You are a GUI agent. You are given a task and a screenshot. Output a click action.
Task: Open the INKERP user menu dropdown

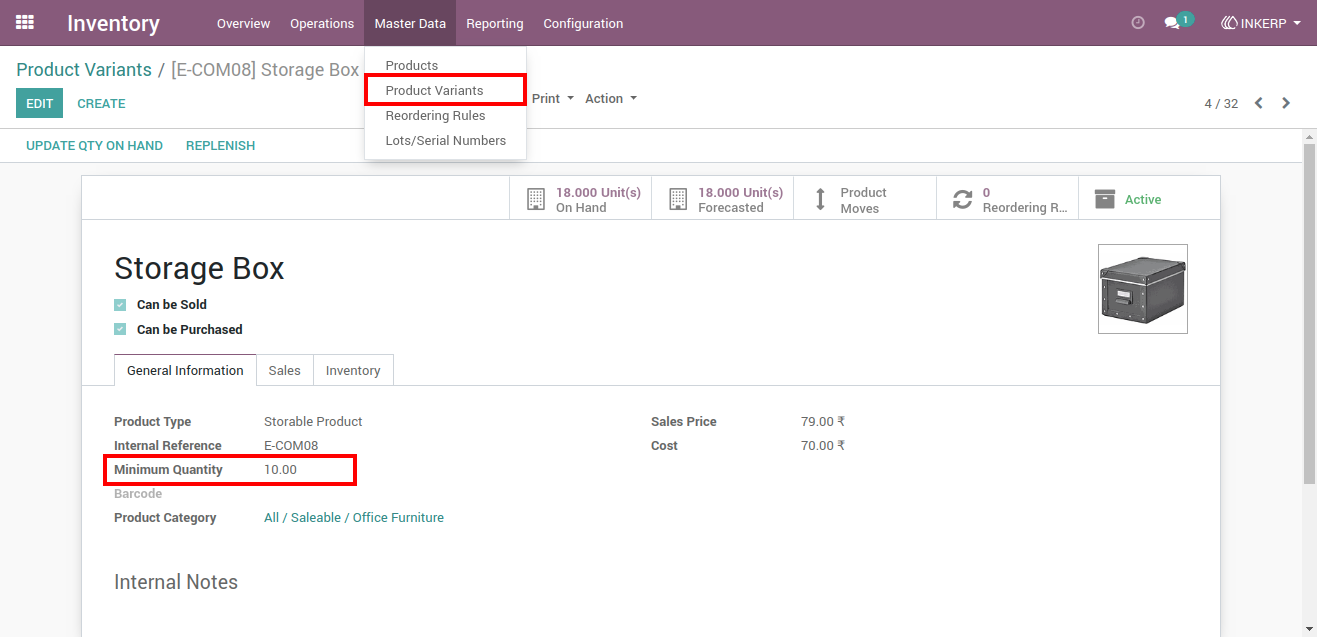pos(1261,23)
